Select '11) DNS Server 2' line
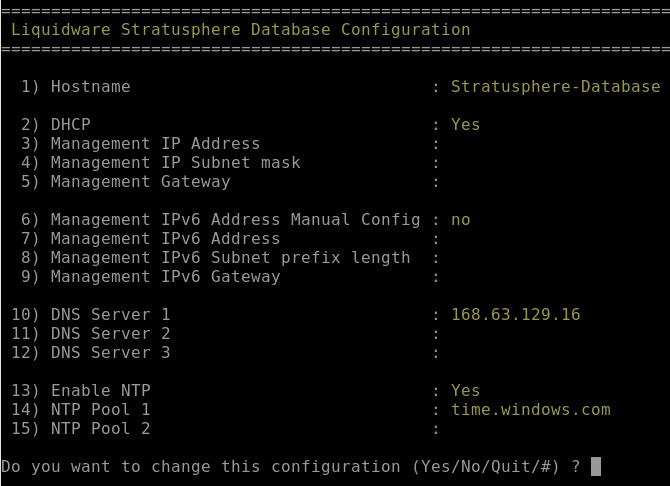Image resolution: width=670 pixels, height=486 pixels. click(x=91, y=333)
